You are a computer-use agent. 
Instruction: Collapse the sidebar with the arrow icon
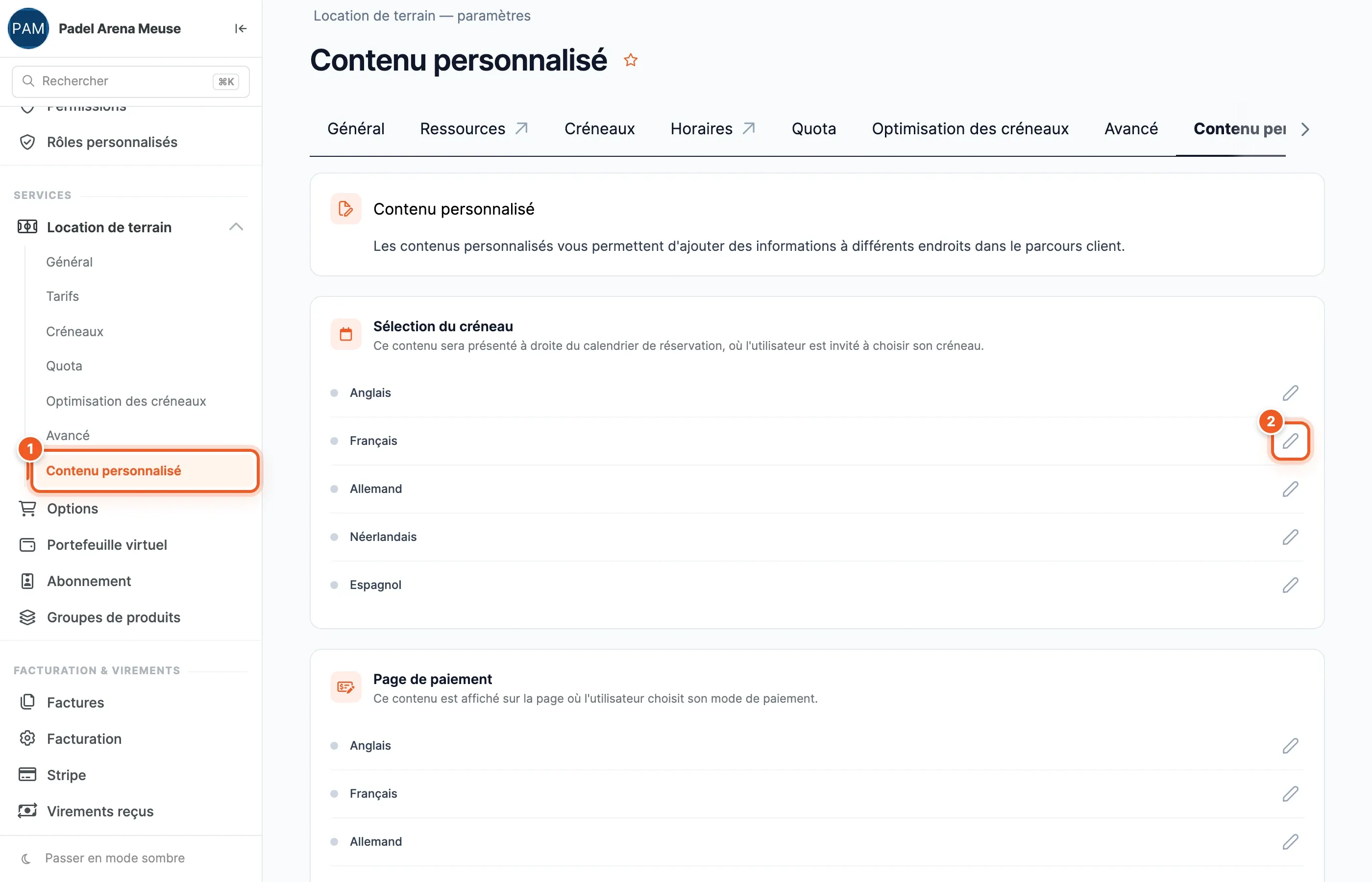coord(241,28)
